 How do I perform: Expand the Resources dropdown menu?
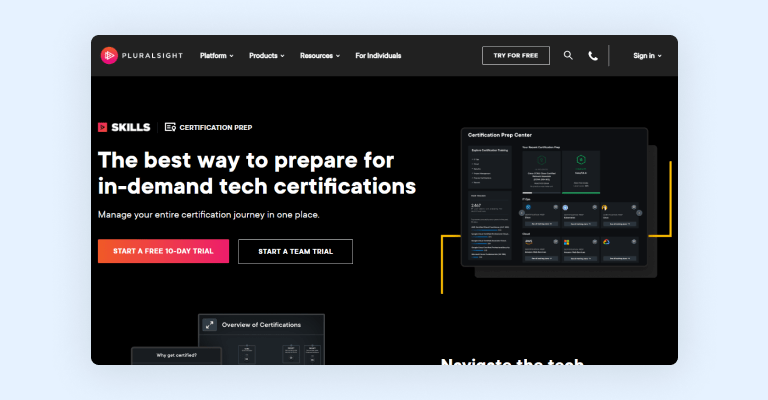point(320,56)
